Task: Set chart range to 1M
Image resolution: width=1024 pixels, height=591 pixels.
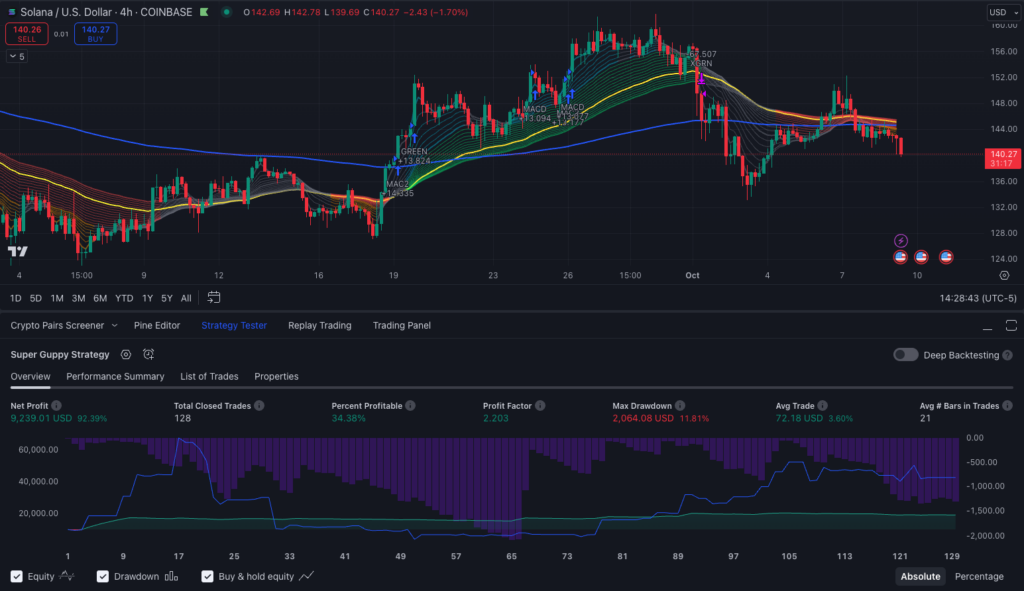Action: (57, 298)
